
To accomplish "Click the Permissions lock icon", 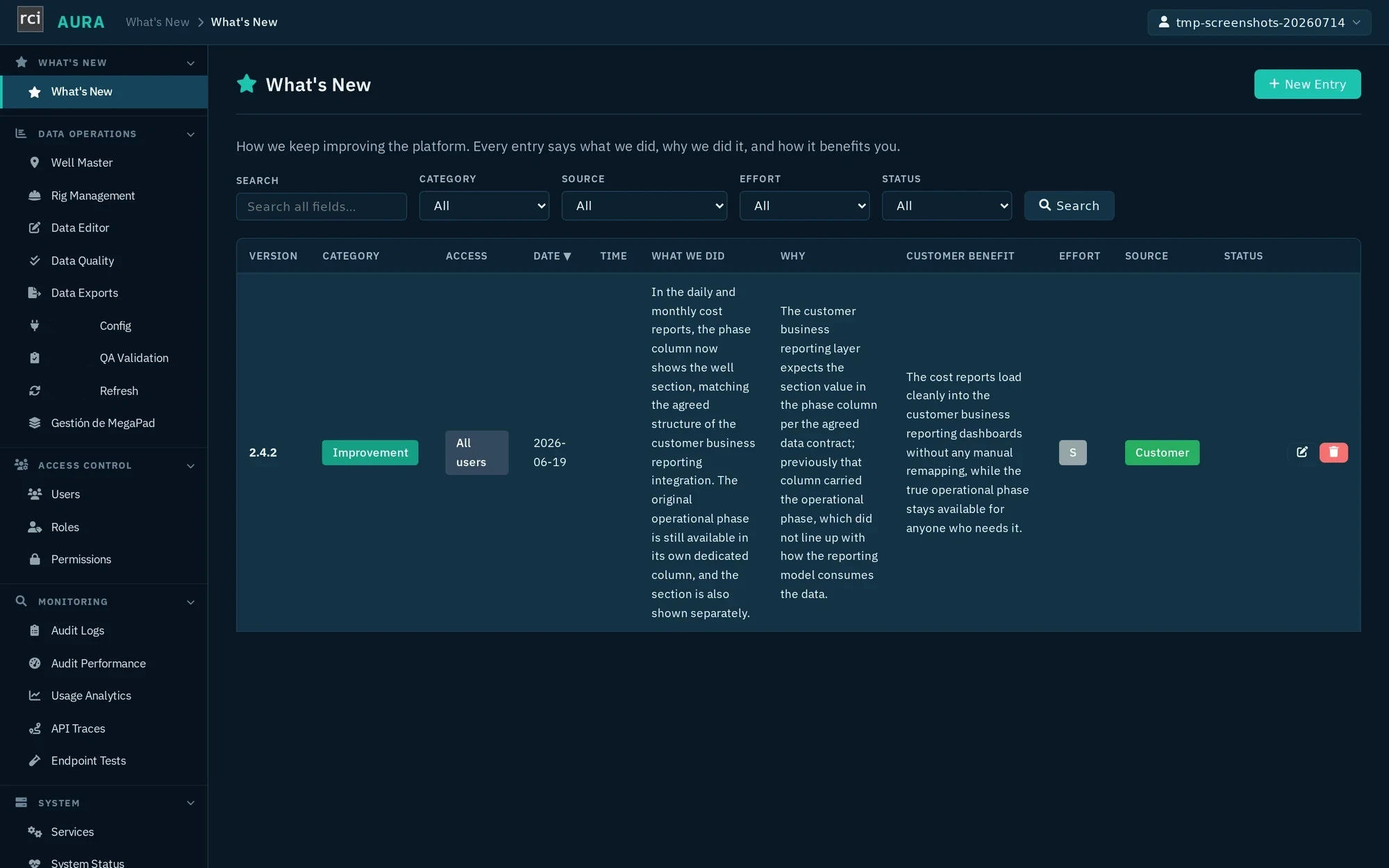I will pyautogui.click(x=34, y=559).
